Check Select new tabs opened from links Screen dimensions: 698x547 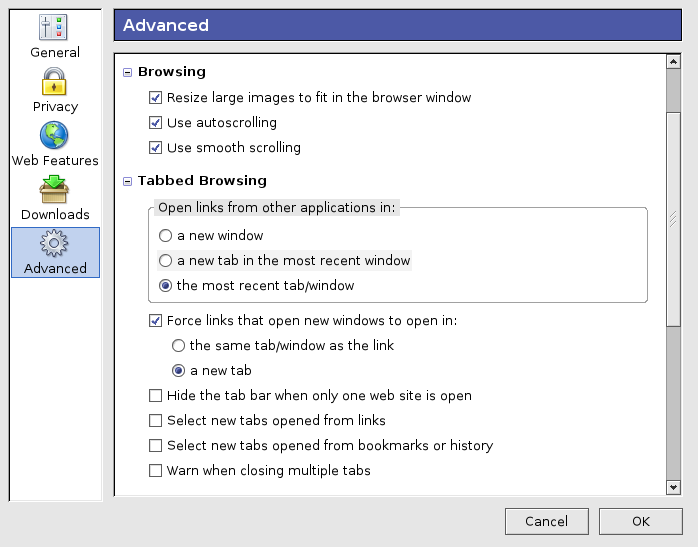[x=155, y=421]
